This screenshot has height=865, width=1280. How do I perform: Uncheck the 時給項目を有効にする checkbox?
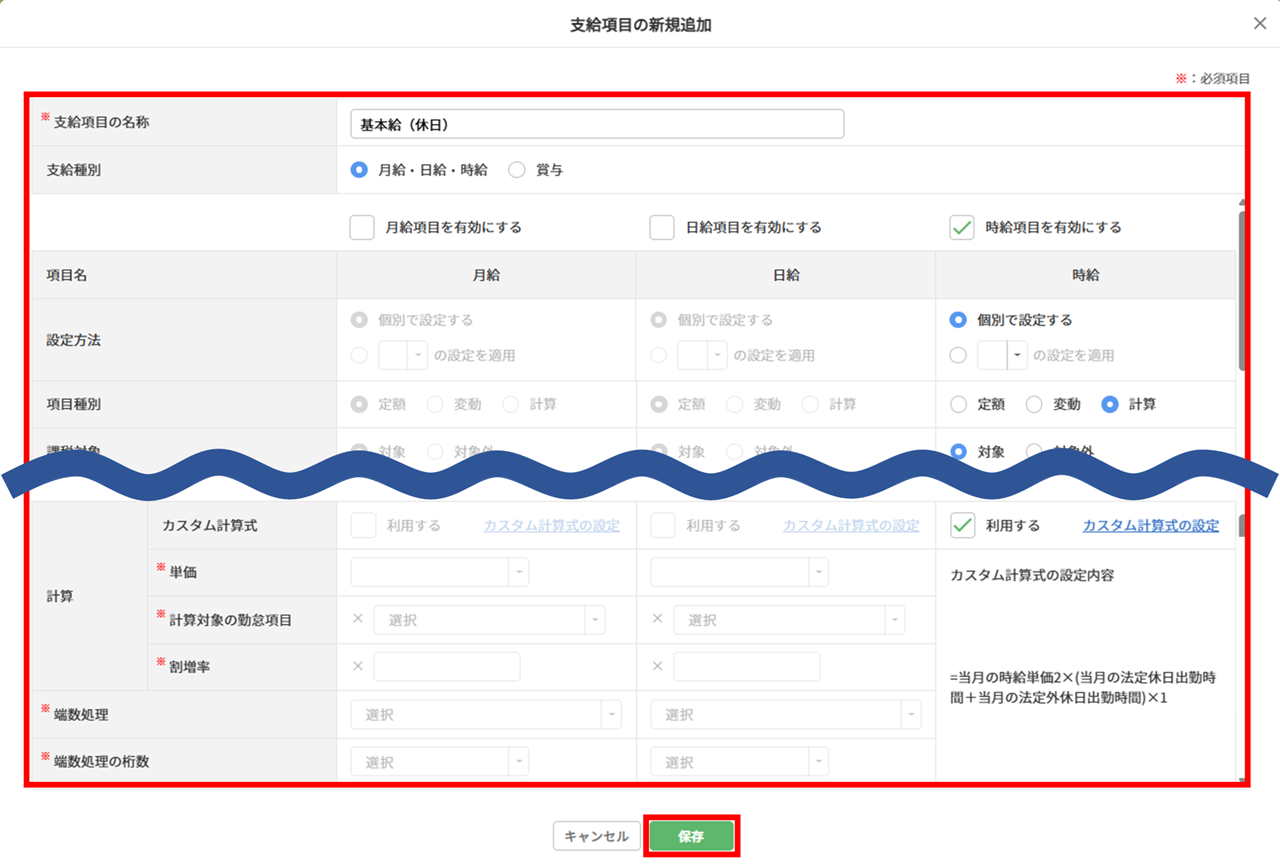(x=961, y=227)
